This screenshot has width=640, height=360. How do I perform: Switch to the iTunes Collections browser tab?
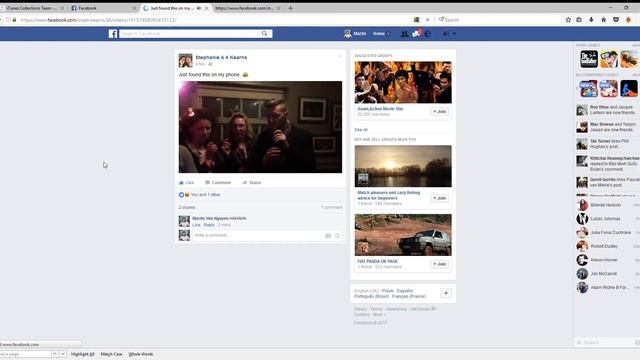(32, 8)
